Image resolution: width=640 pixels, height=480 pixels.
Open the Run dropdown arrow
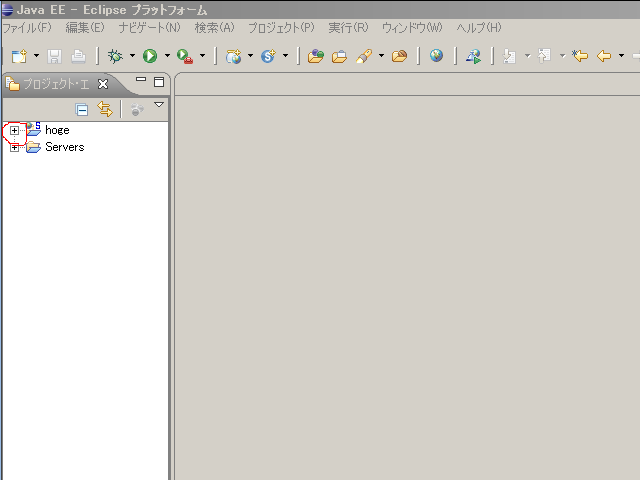pos(167,56)
